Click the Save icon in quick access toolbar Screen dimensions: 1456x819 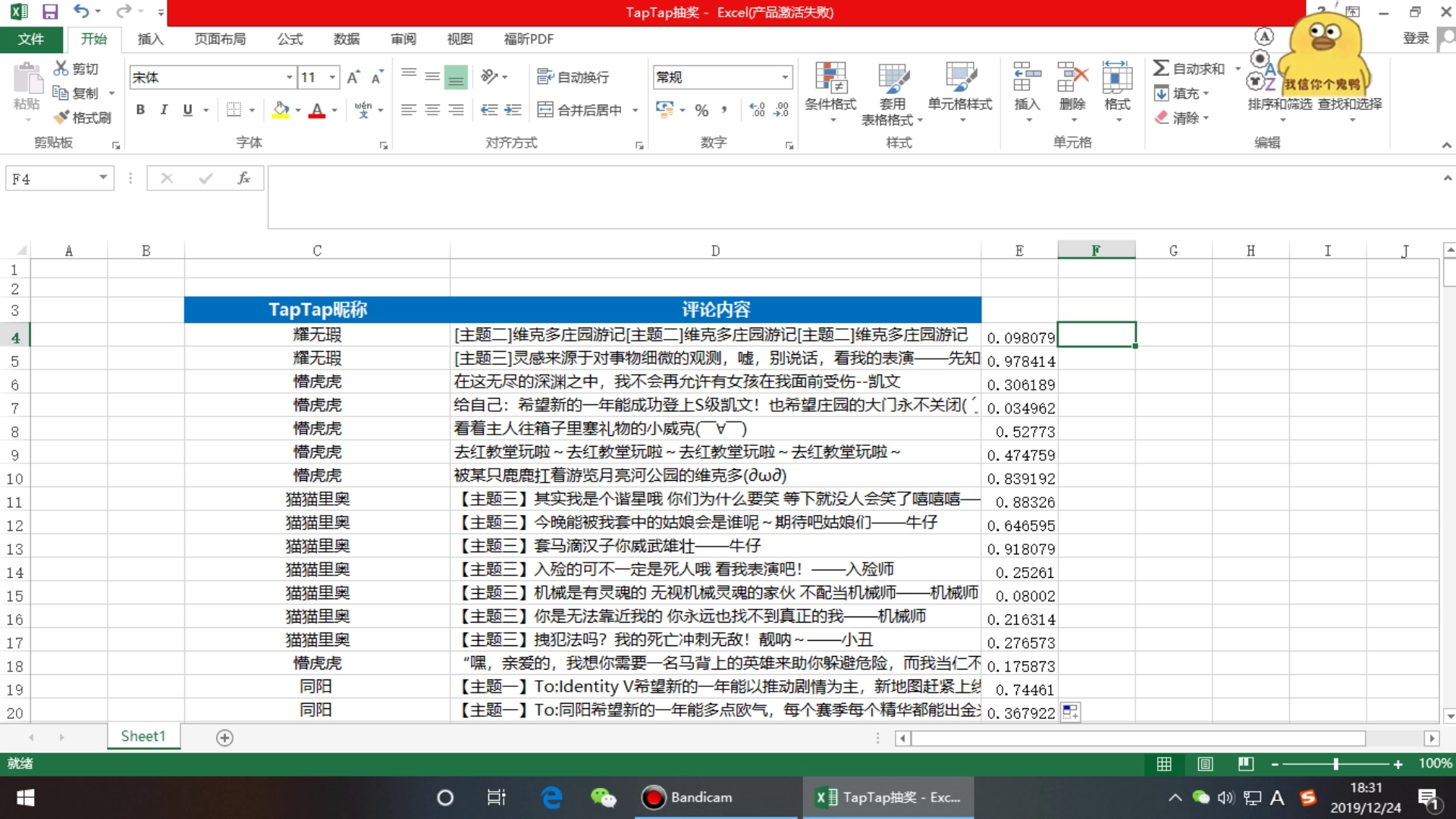(x=50, y=11)
